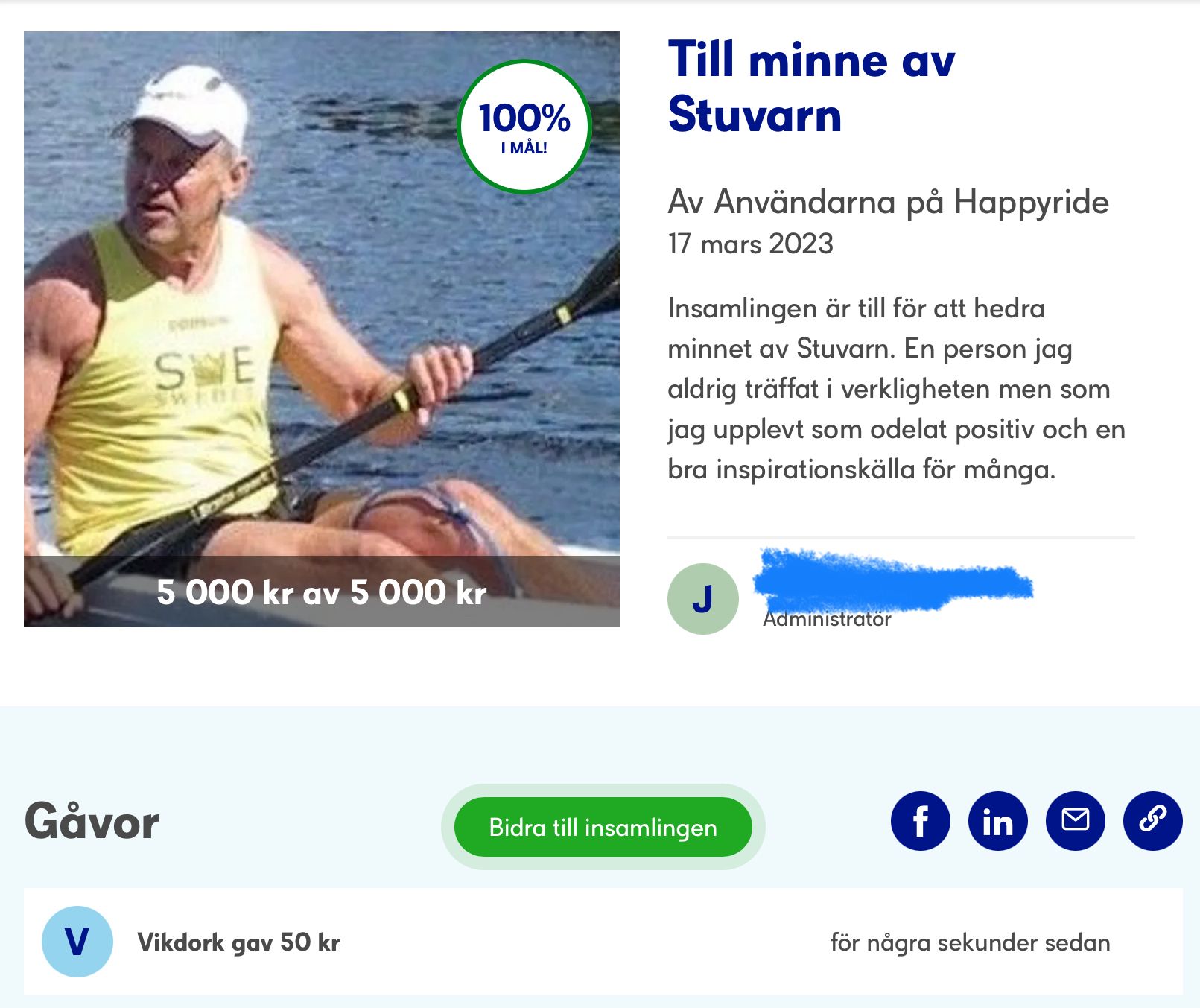Click the 100% I MÅL badge

(x=524, y=127)
